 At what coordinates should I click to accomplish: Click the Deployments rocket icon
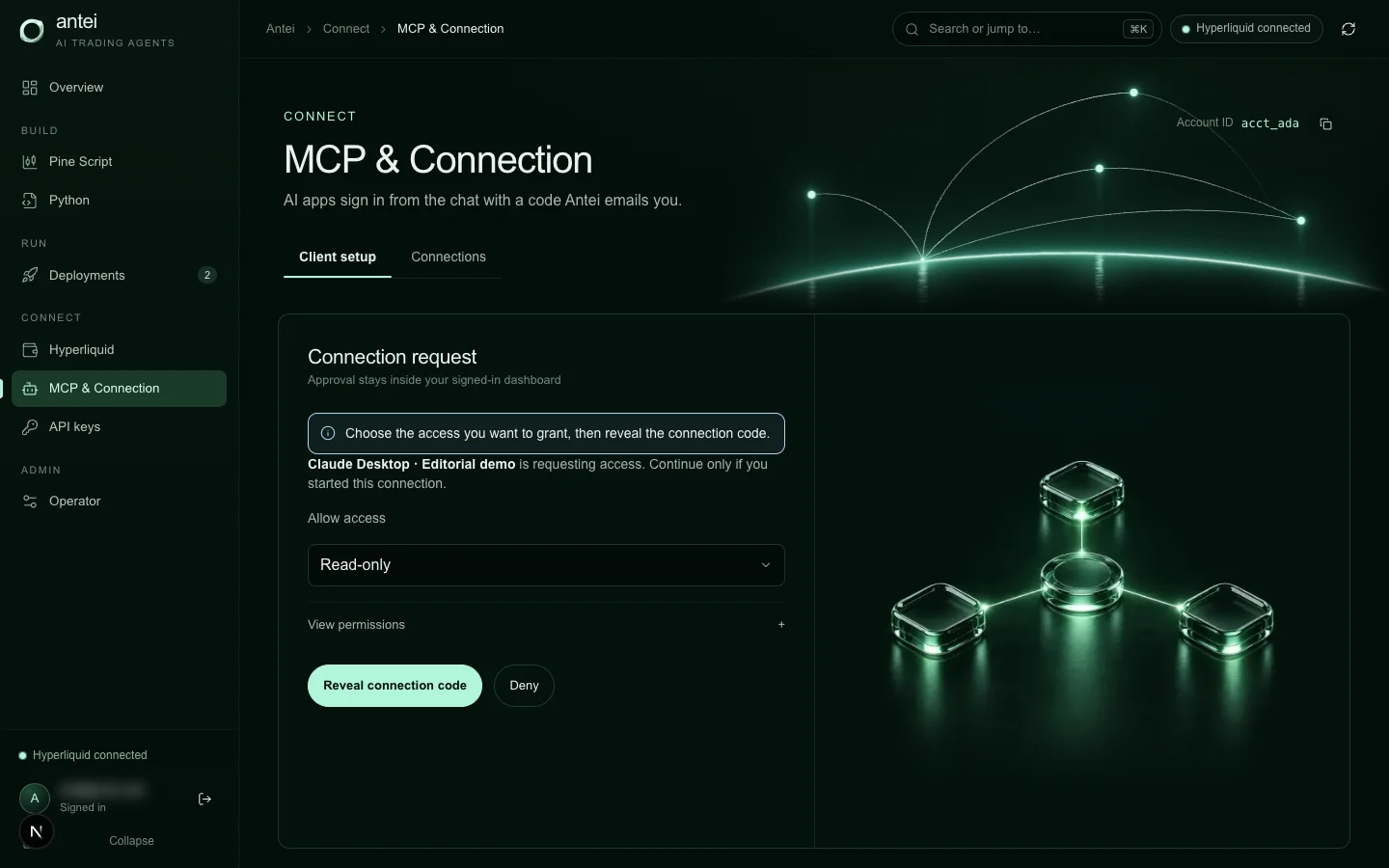[30, 276]
